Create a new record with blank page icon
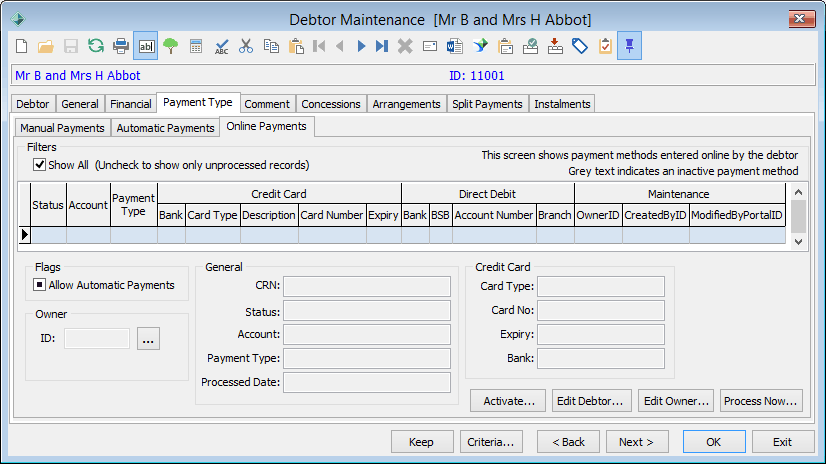 click(x=22, y=46)
